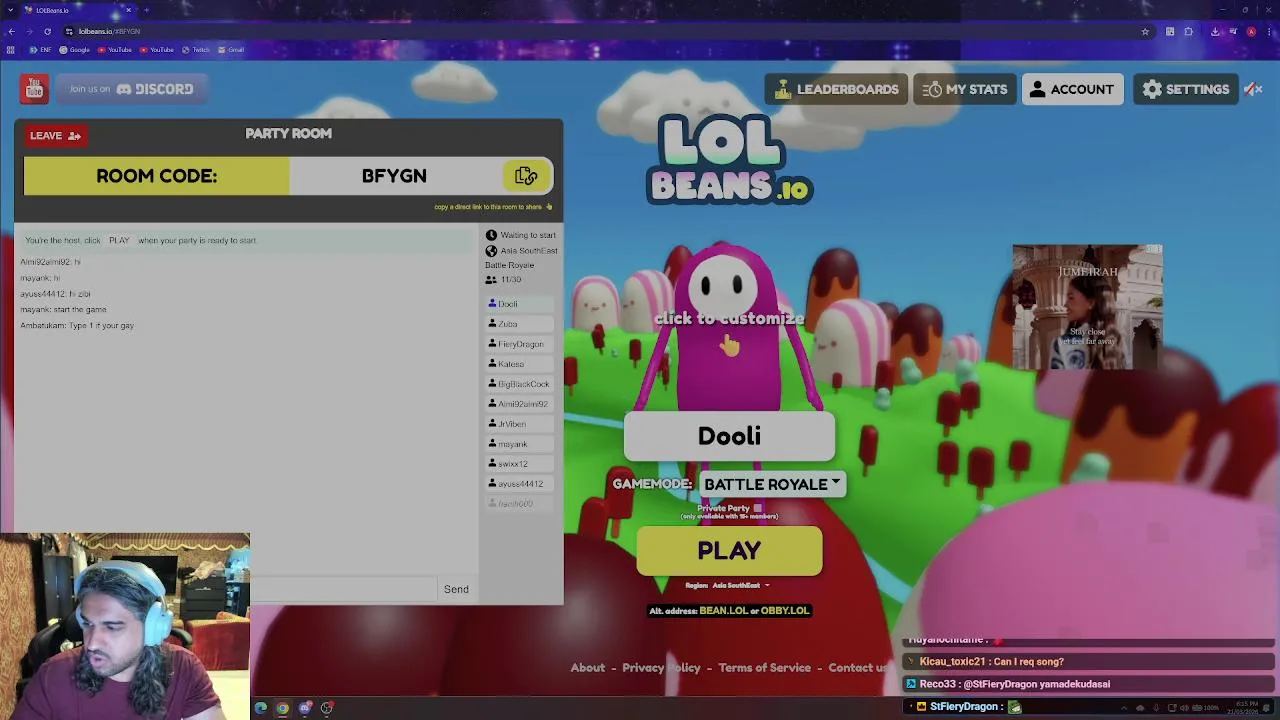Select player Dooli in party list
1280x720 pixels.
tap(519, 304)
